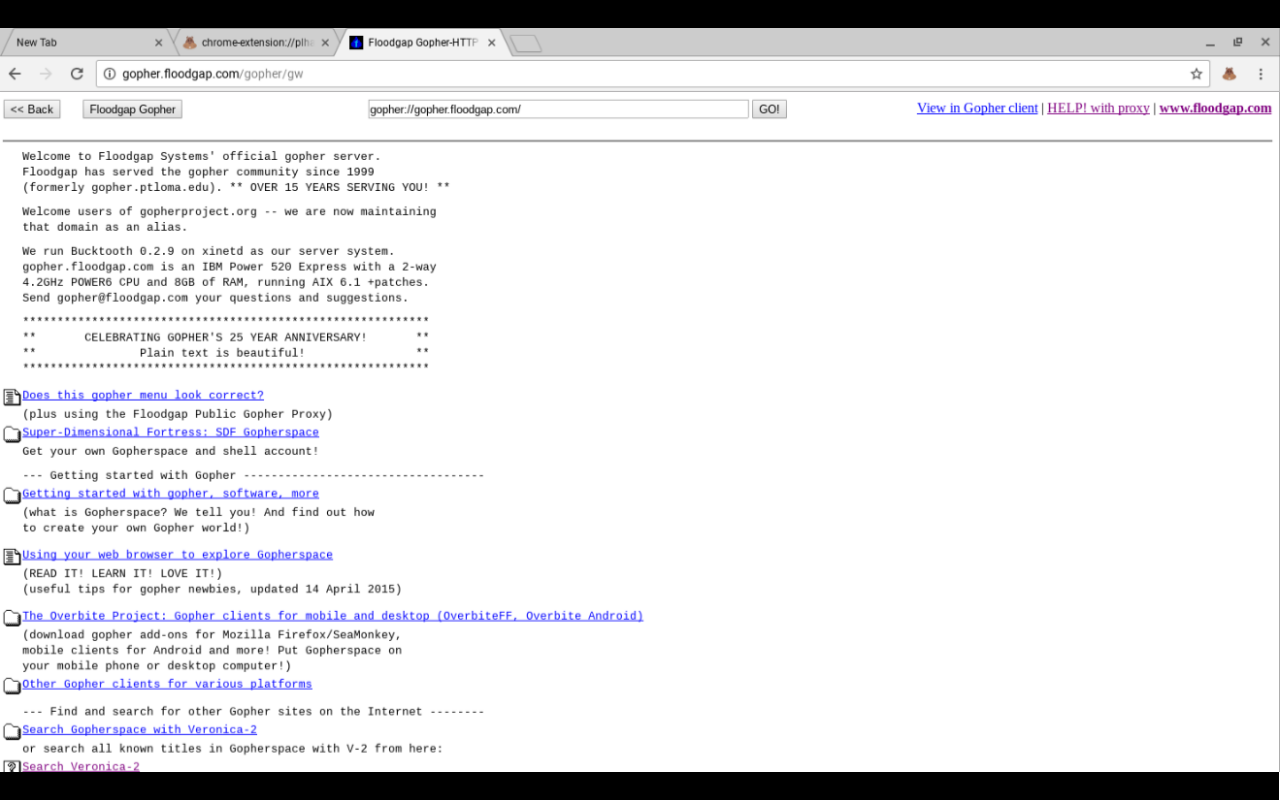Open the Chrome three-dot menu
Screen dimensions: 1280x800
pos(1261,73)
